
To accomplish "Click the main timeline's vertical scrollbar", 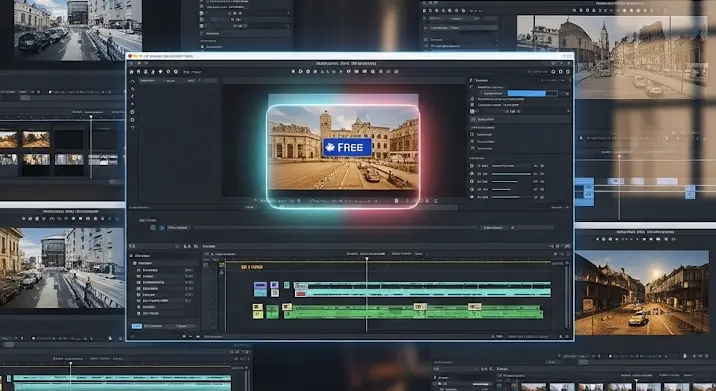I will pos(567,297).
